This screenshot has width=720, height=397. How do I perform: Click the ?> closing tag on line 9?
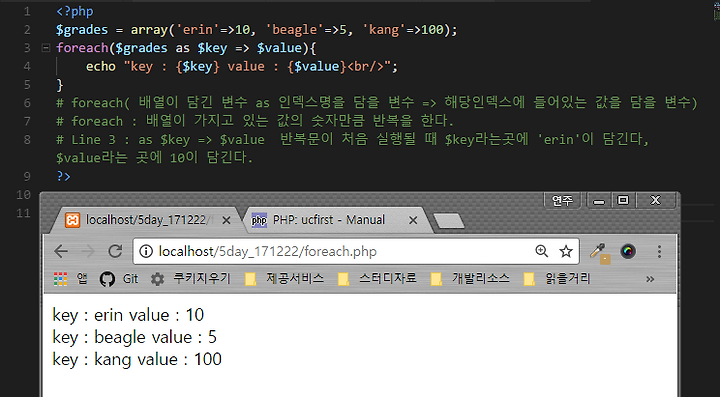point(63,176)
